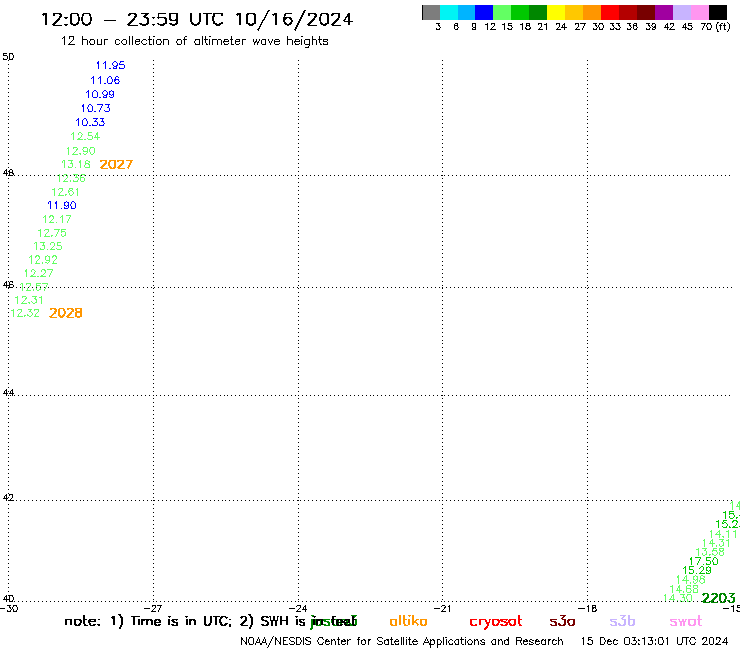Click the subtitle '12 hour collection of altimeter wave heights'
This screenshot has width=740, height=650.
[x=194, y=42]
